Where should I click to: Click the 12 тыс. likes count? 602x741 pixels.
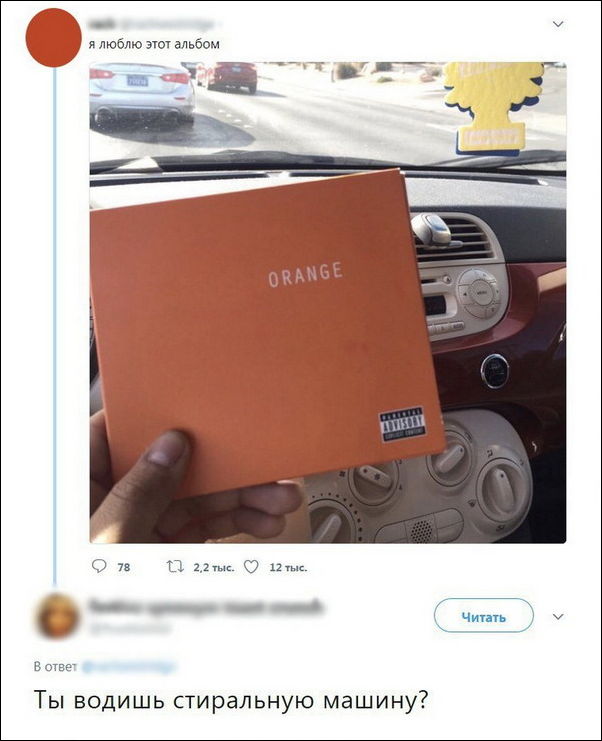tap(288, 568)
